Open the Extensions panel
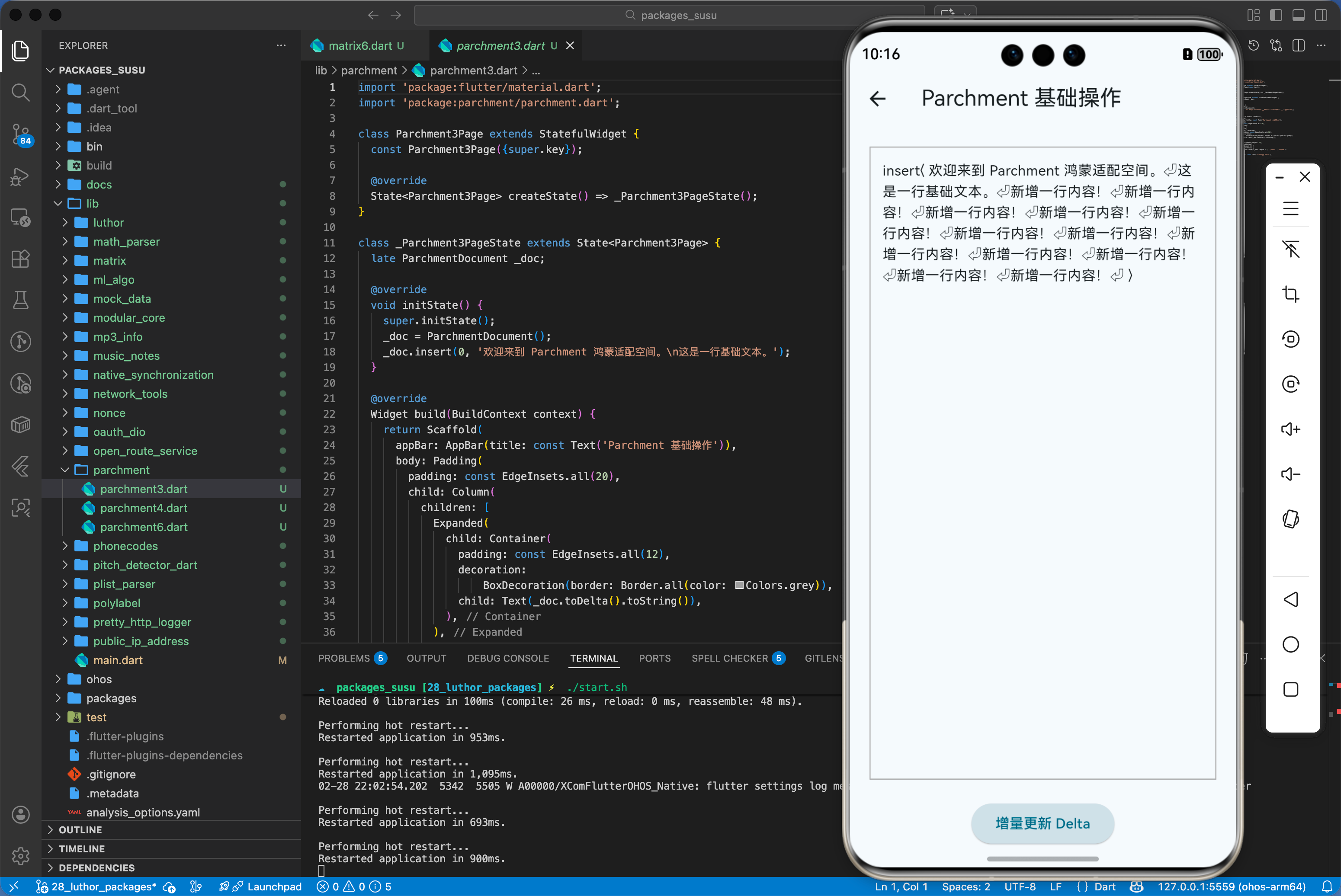Viewport: 1341px width, 896px height. [x=21, y=259]
